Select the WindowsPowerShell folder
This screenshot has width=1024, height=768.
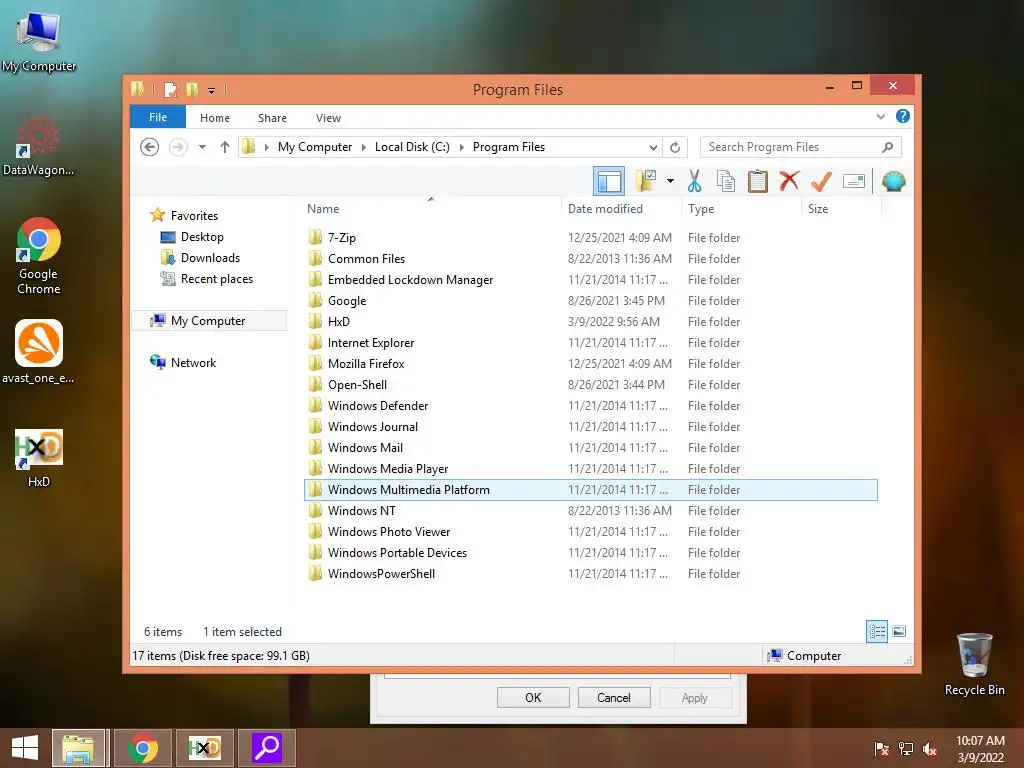point(591,573)
